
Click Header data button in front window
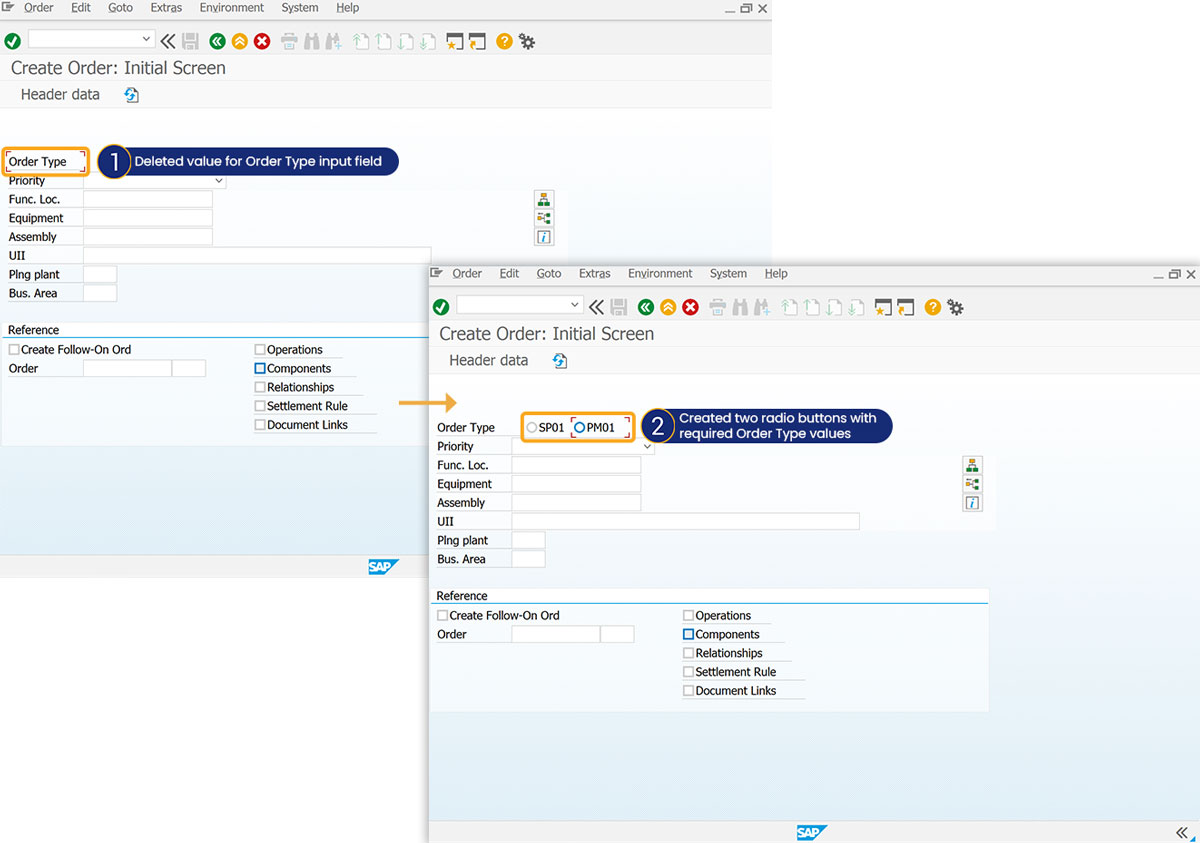(x=489, y=361)
